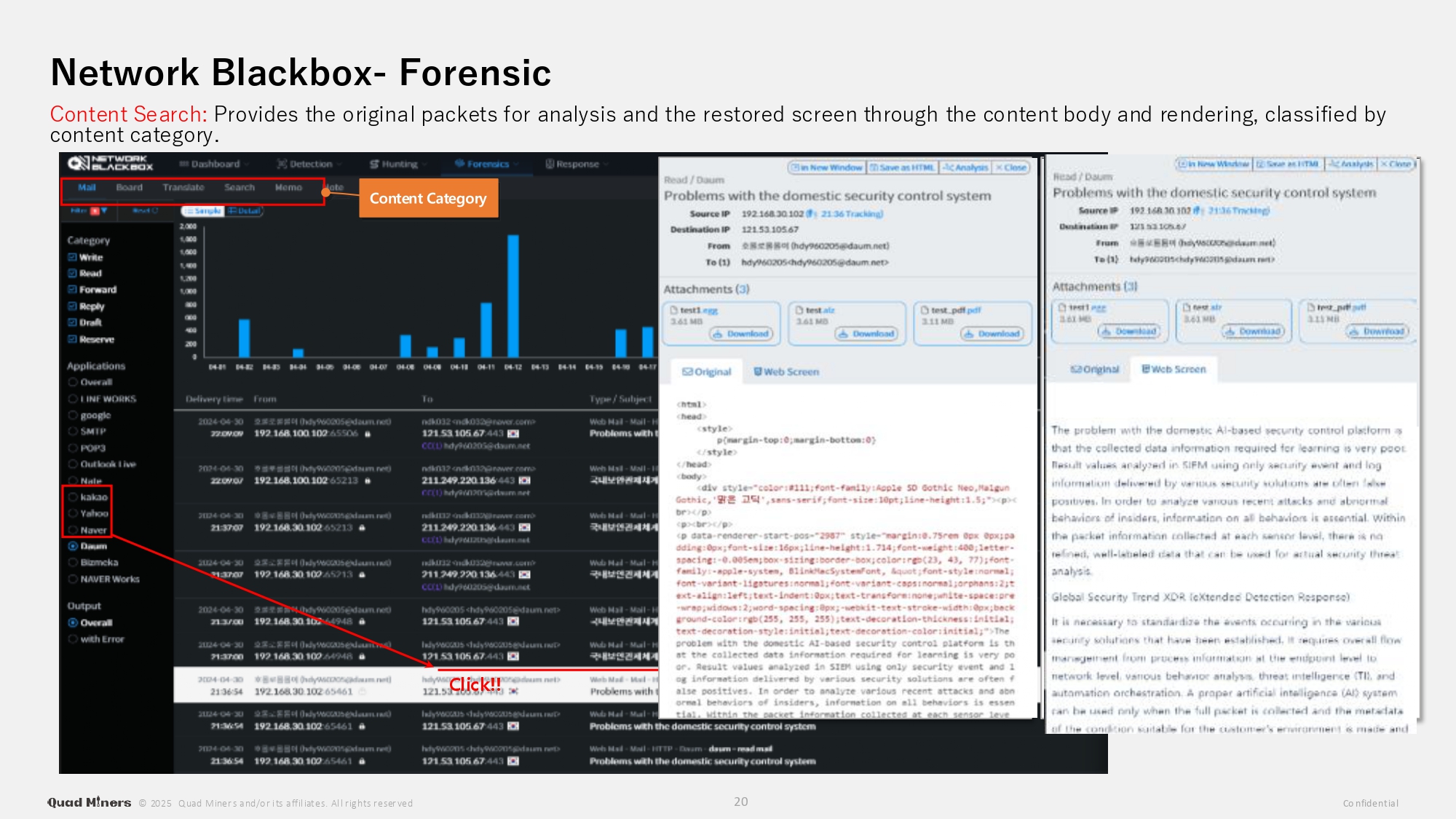Switch to the Board tab
This screenshot has height=819, width=1456.
pos(129,188)
